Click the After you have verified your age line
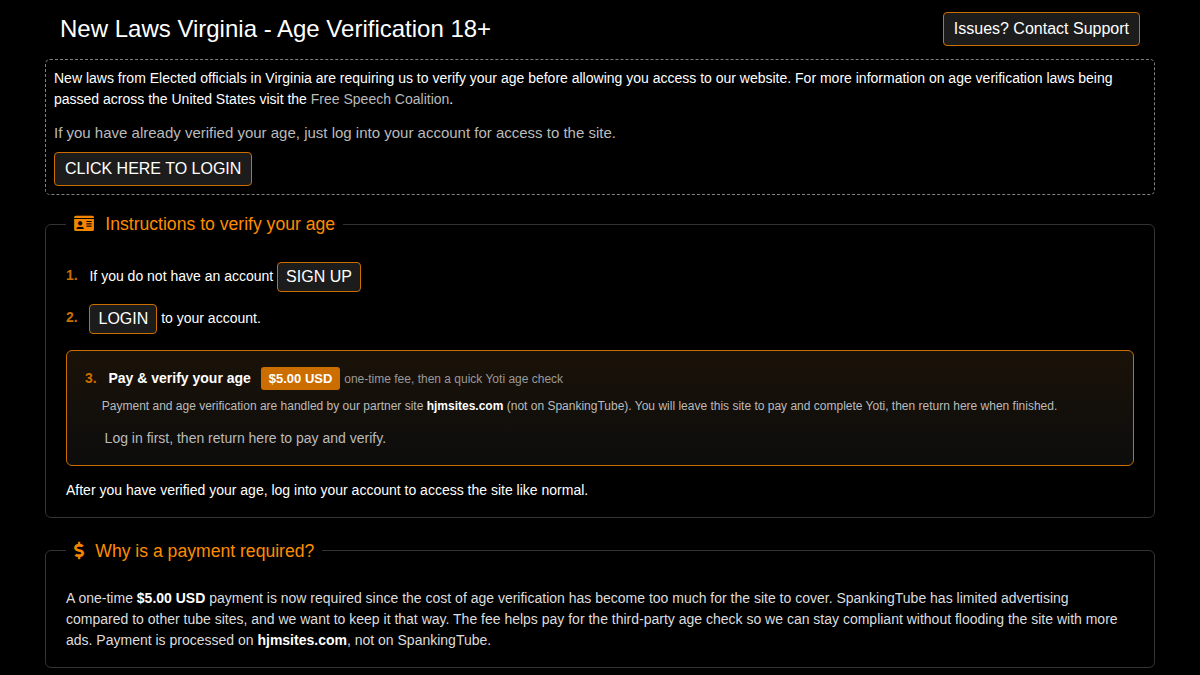 (x=327, y=490)
